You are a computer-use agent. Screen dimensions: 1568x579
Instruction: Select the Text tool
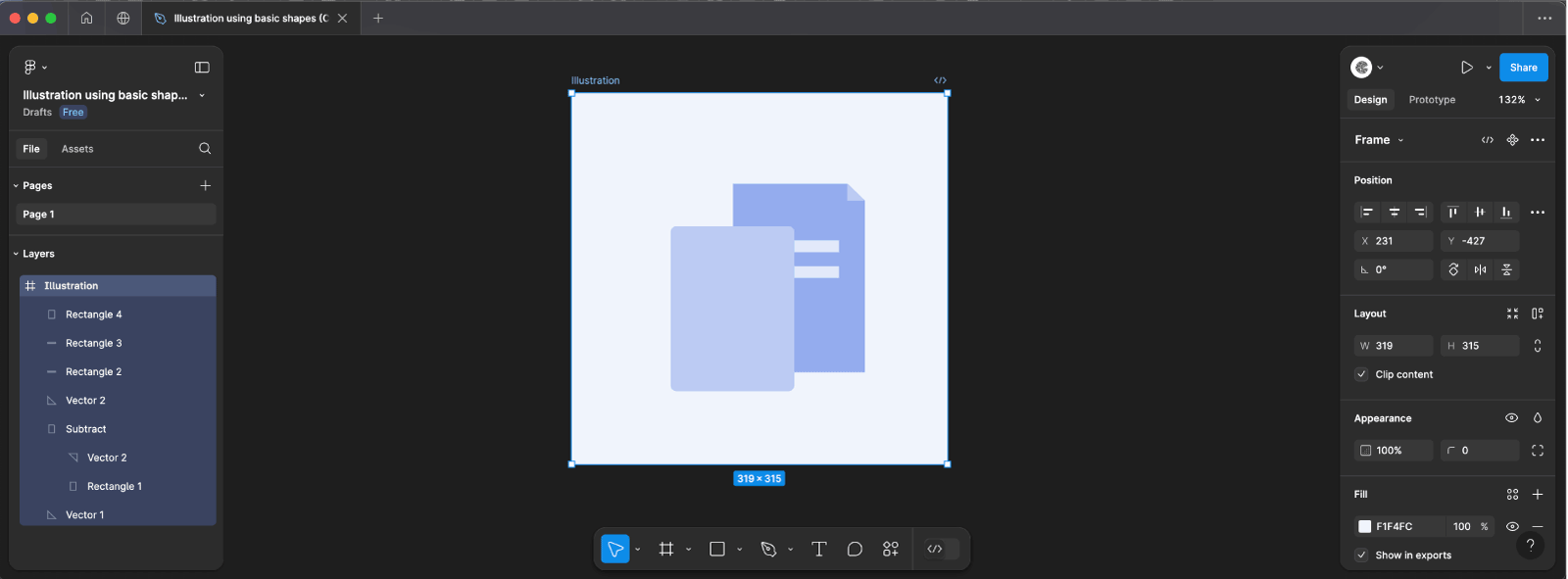pyautogui.click(x=819, y=550)
